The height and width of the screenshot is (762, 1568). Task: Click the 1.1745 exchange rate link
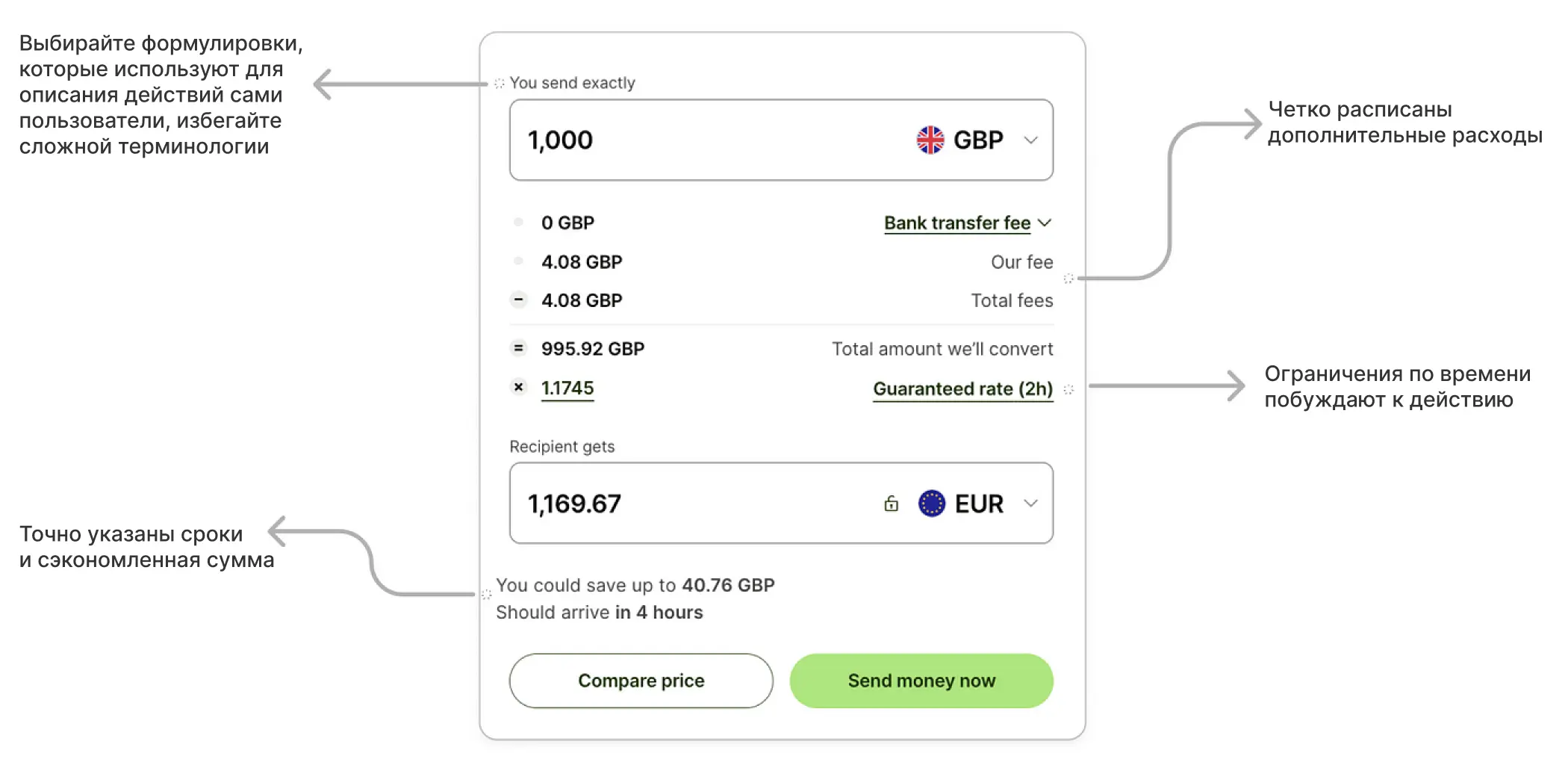(x=567, y=388)
